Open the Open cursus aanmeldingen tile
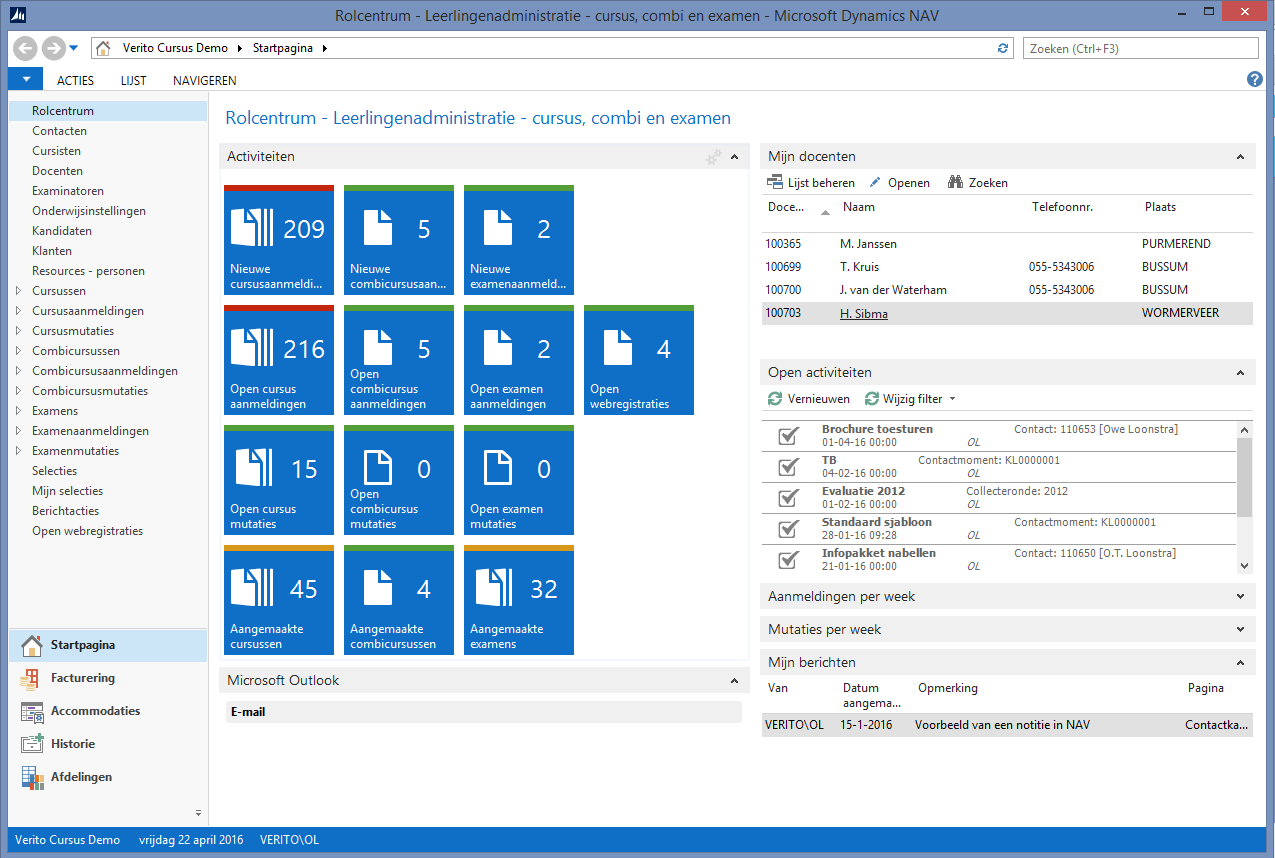This screenshot has height=858, width=1275. click(x=279, y=359)
